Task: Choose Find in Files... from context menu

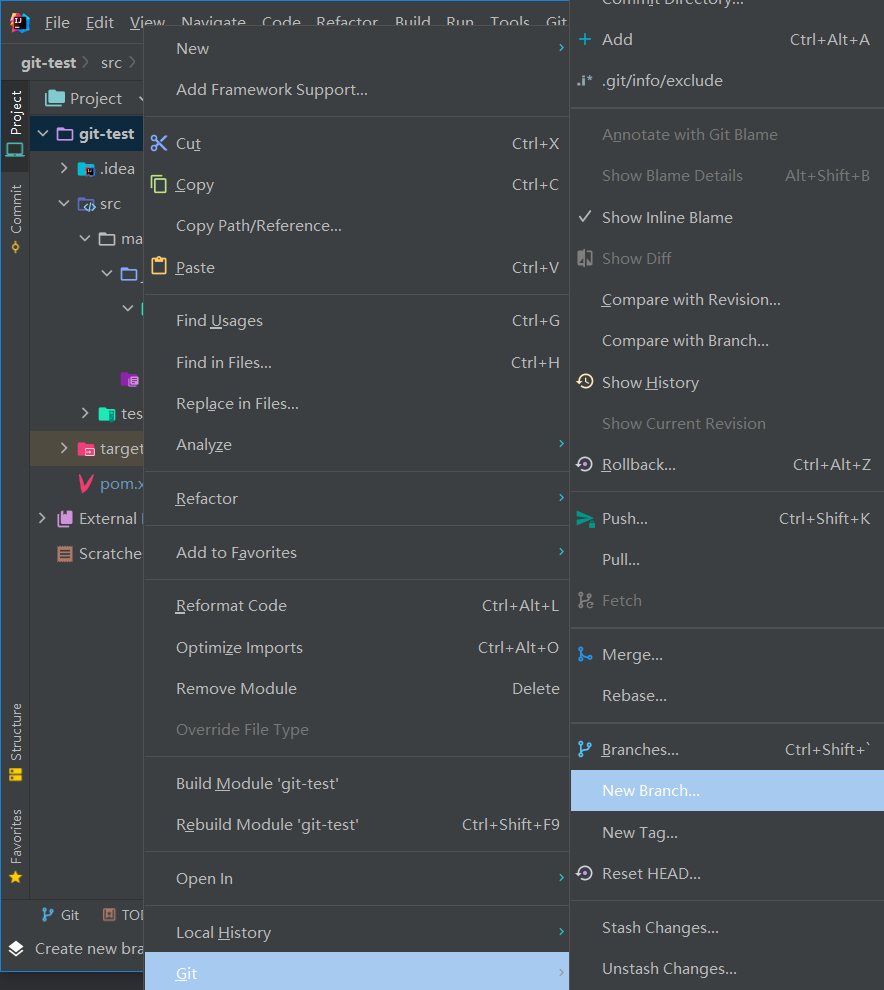Action: [x=357, y=362]
